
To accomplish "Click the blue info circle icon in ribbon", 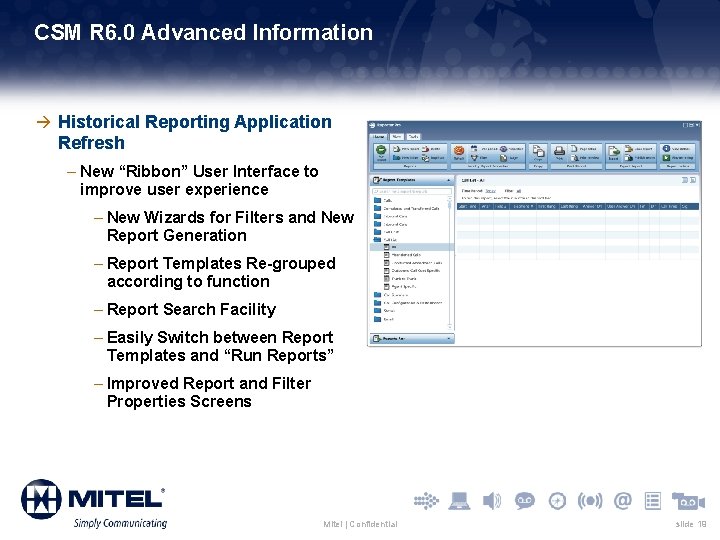I will 666,148.
